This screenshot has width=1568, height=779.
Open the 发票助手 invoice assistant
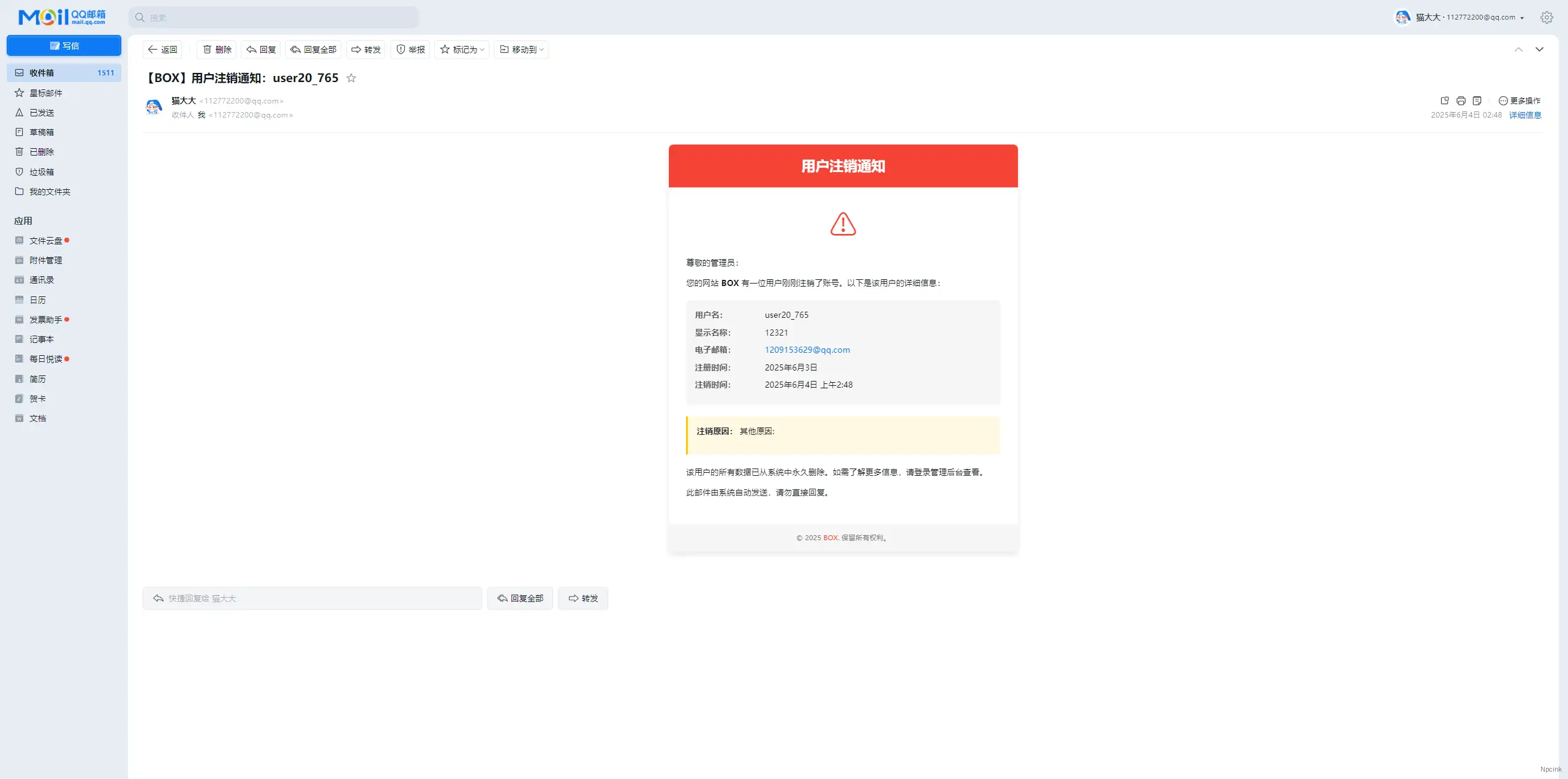click(x=47, y=319)
